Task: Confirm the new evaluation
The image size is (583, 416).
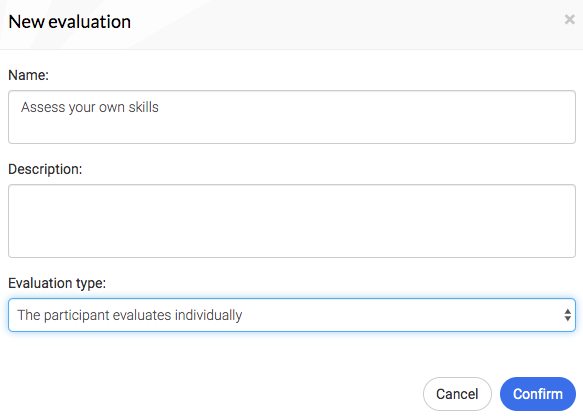Action: point(538,394)
